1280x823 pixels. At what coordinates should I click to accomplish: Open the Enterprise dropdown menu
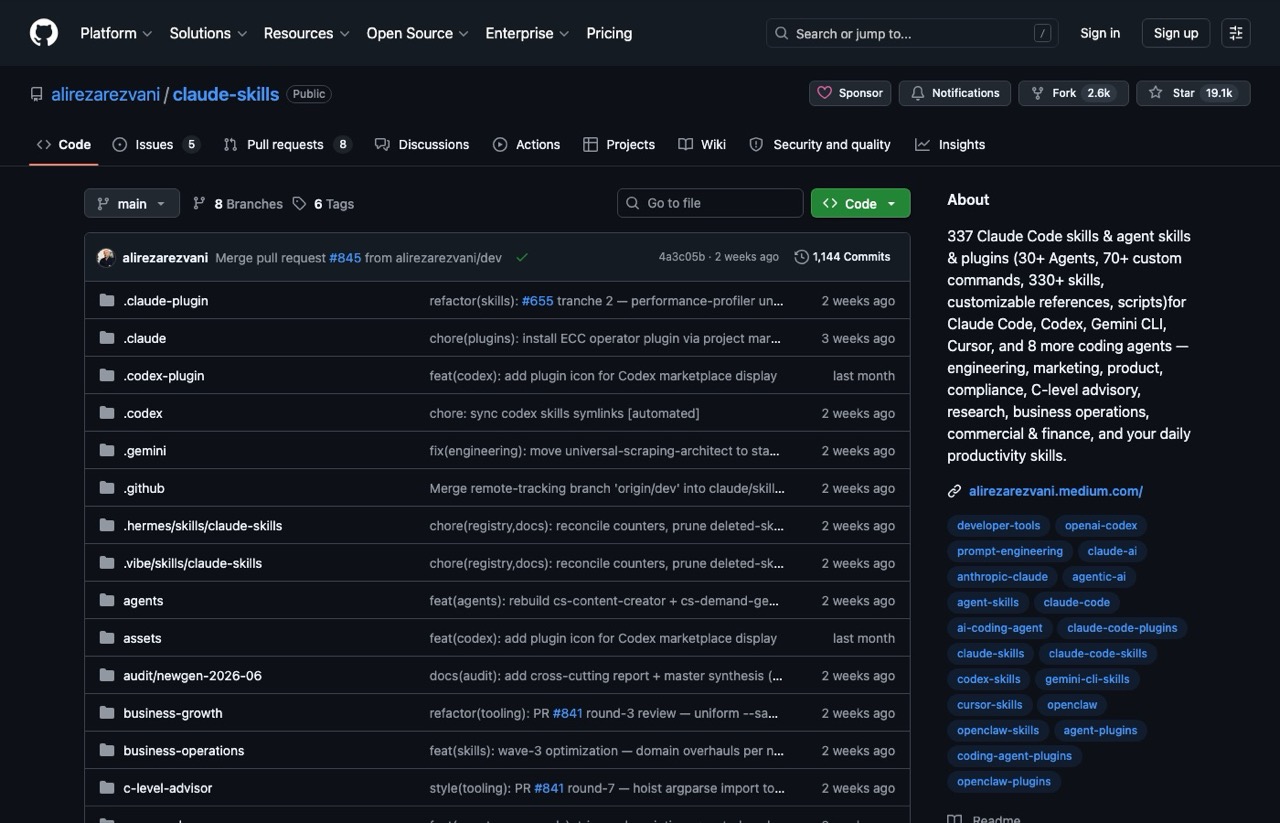[x=527, y=33]
